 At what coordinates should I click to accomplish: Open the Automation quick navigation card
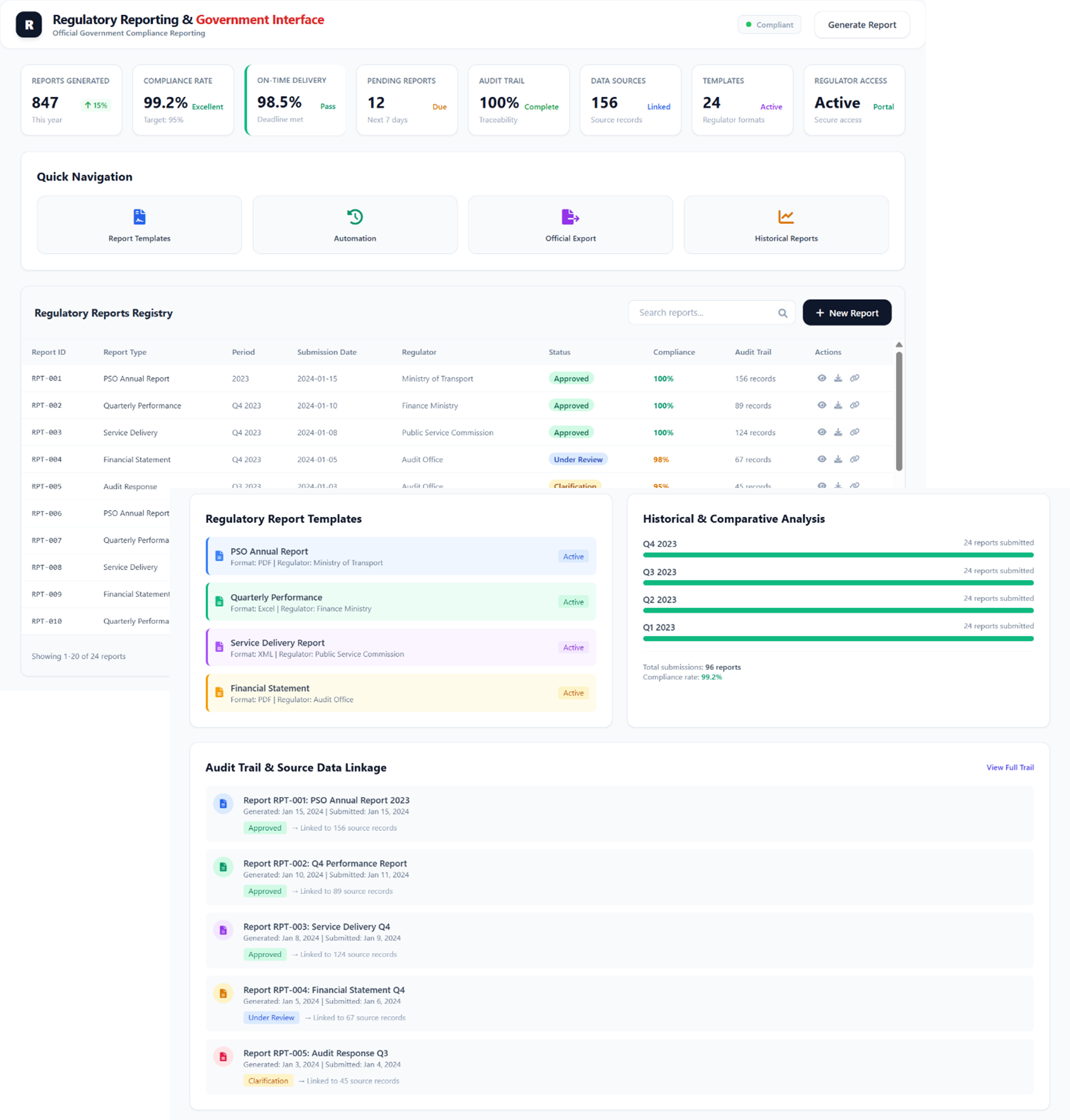355,225
